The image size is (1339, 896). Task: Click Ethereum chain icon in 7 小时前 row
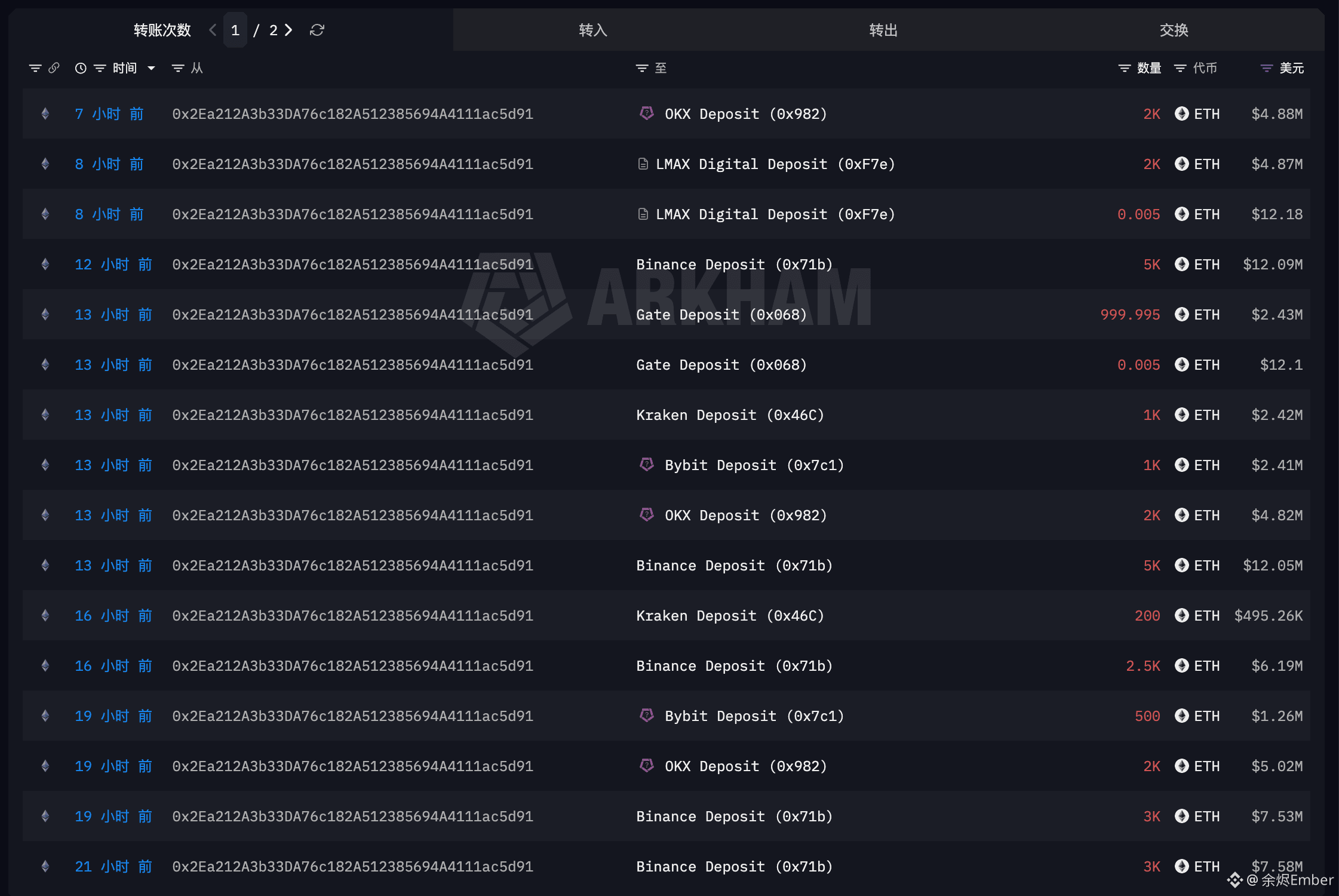45,113
